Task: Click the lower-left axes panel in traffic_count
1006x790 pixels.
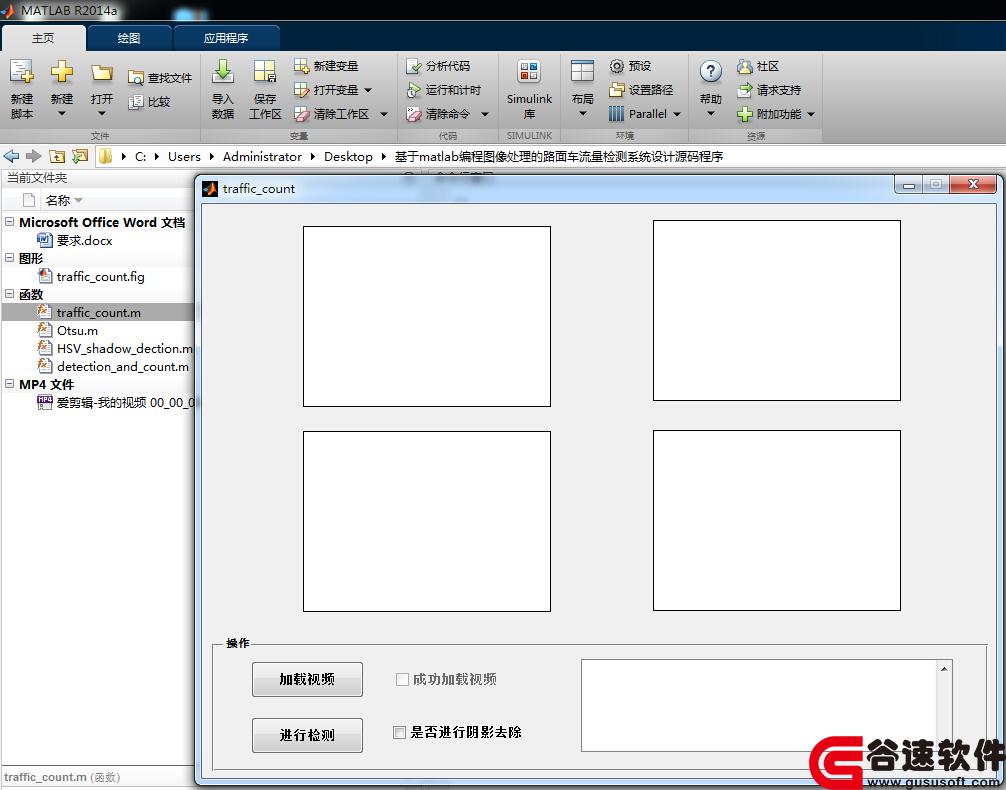Action: click(427, 521)
